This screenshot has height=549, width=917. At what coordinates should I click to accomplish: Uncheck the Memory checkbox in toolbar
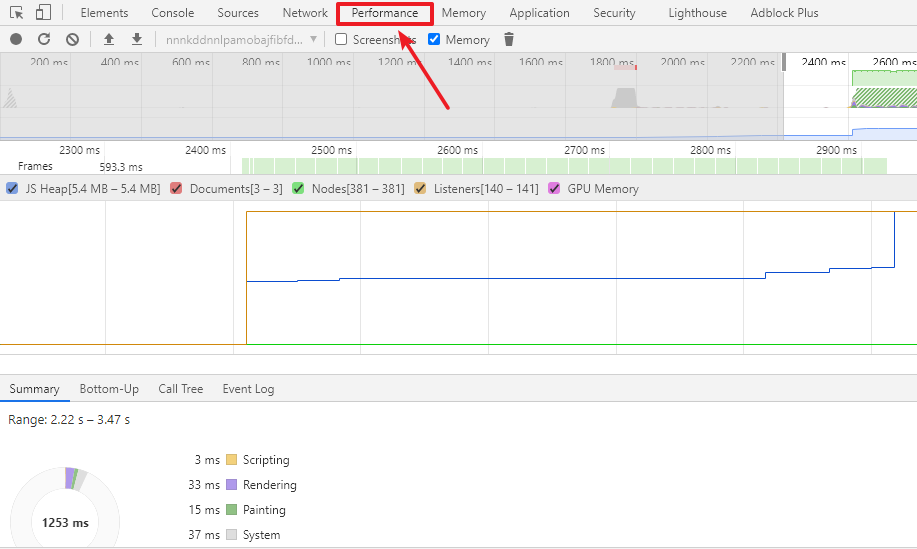pos(434,39)
